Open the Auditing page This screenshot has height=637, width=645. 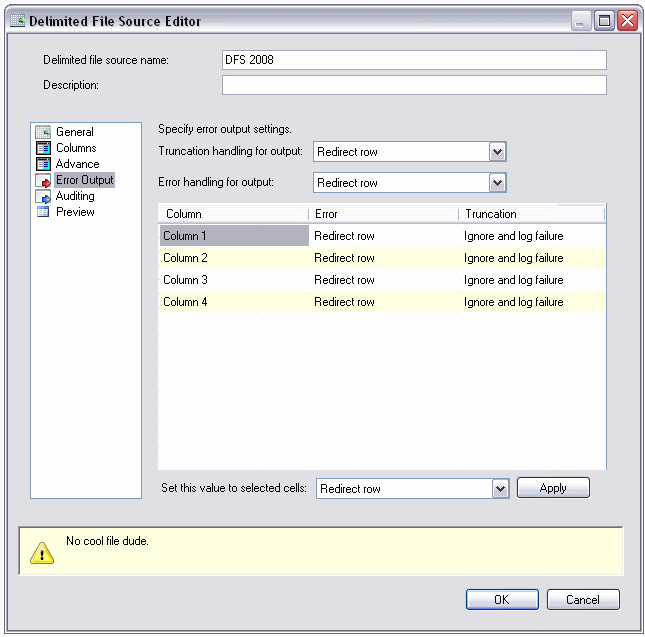[x=75, y=196]
